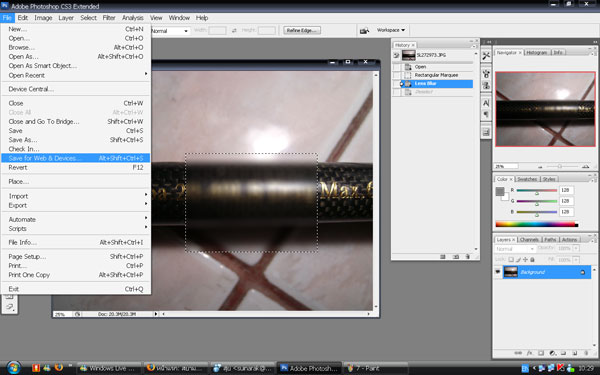
Task: Toggle Lock position icon
Action: (x=525, y=259)
